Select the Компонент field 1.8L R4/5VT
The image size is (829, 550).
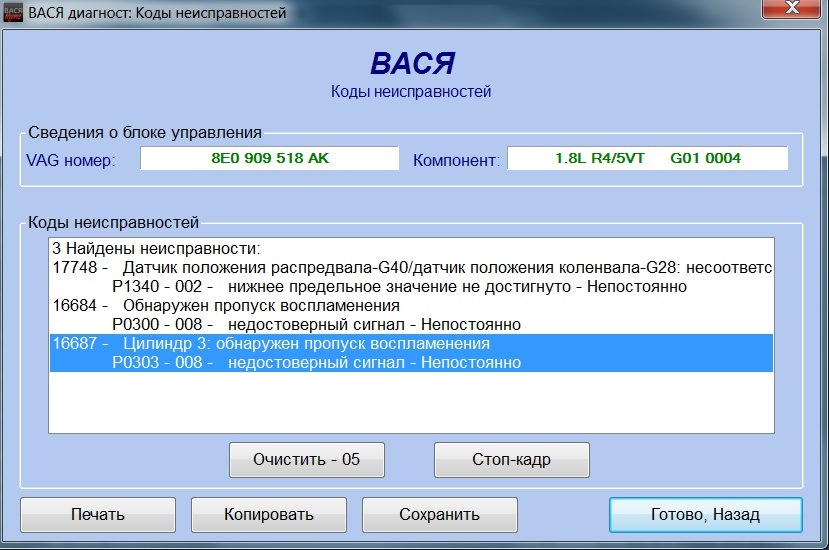pos(648,158)
